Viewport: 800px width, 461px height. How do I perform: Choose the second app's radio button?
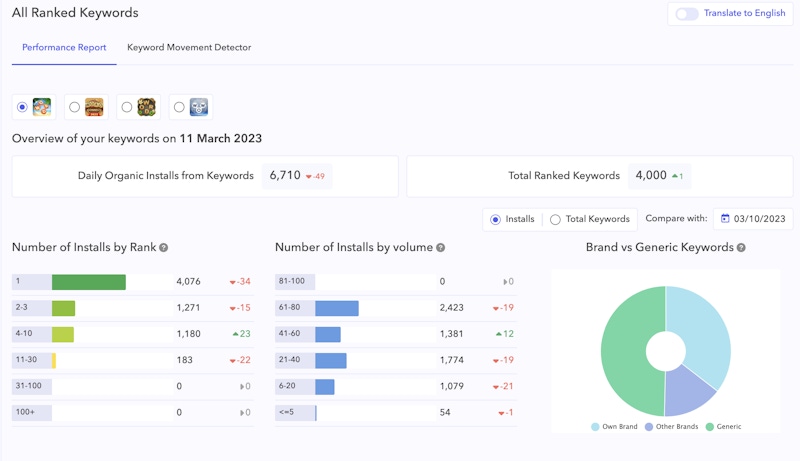(x=74, y=107)
